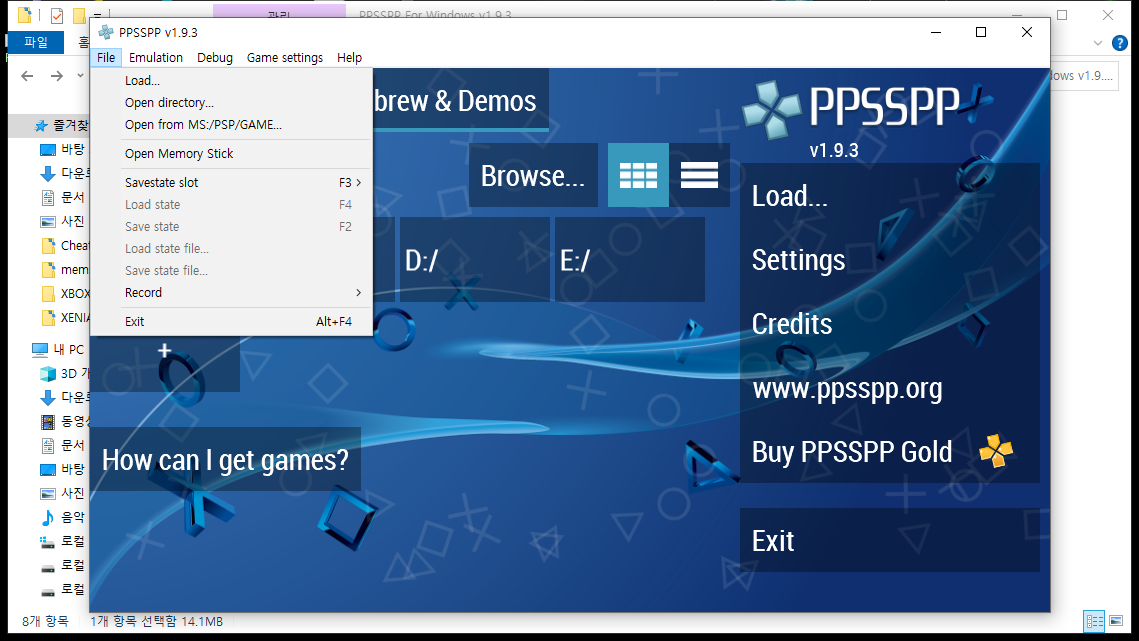Click the 음악 music icon in sidebar
1139x641 pixels.
point(48,517)
